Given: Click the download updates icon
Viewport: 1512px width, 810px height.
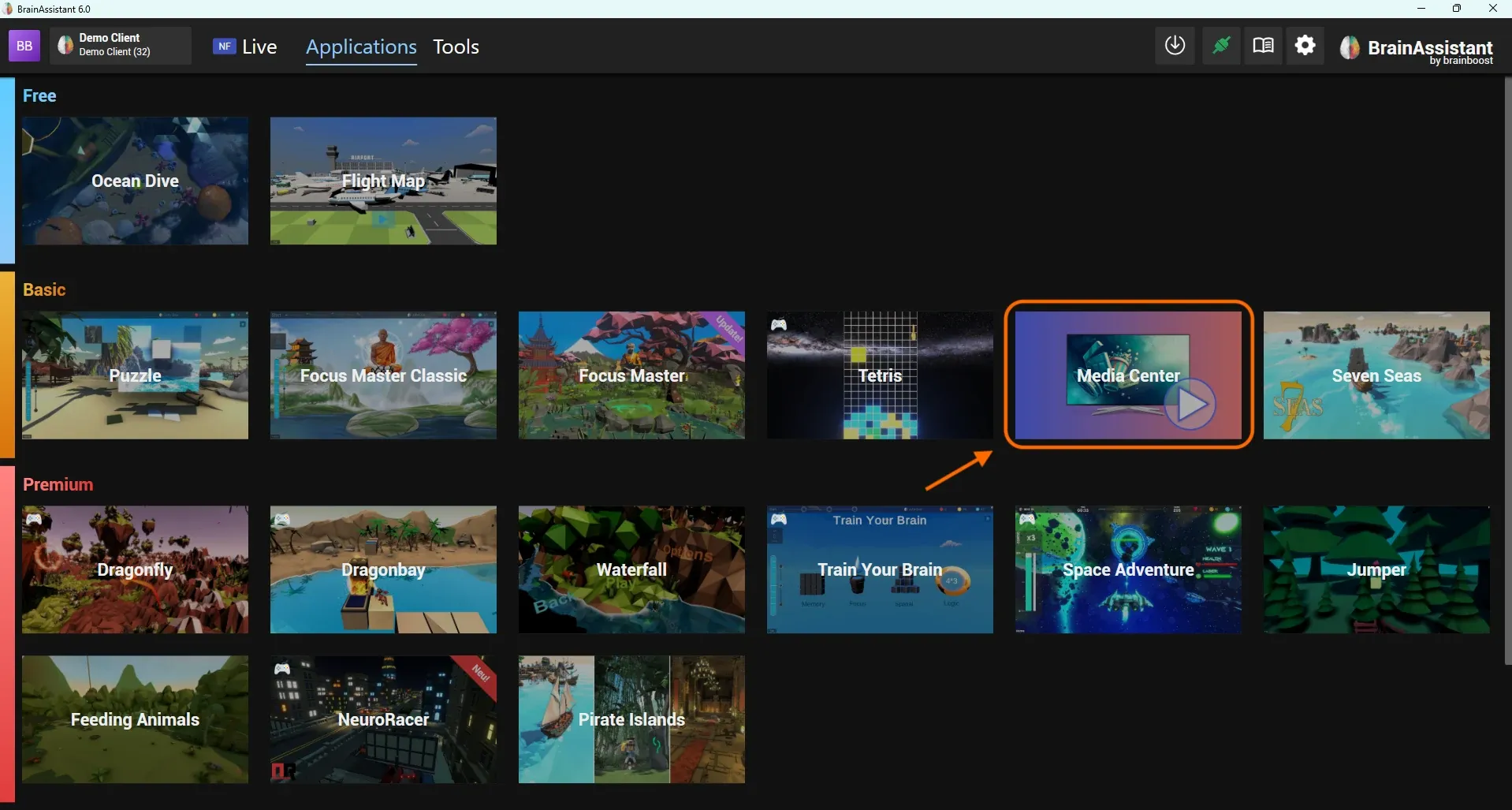Looking at the screenshot, I should [x=1175, y=46].
